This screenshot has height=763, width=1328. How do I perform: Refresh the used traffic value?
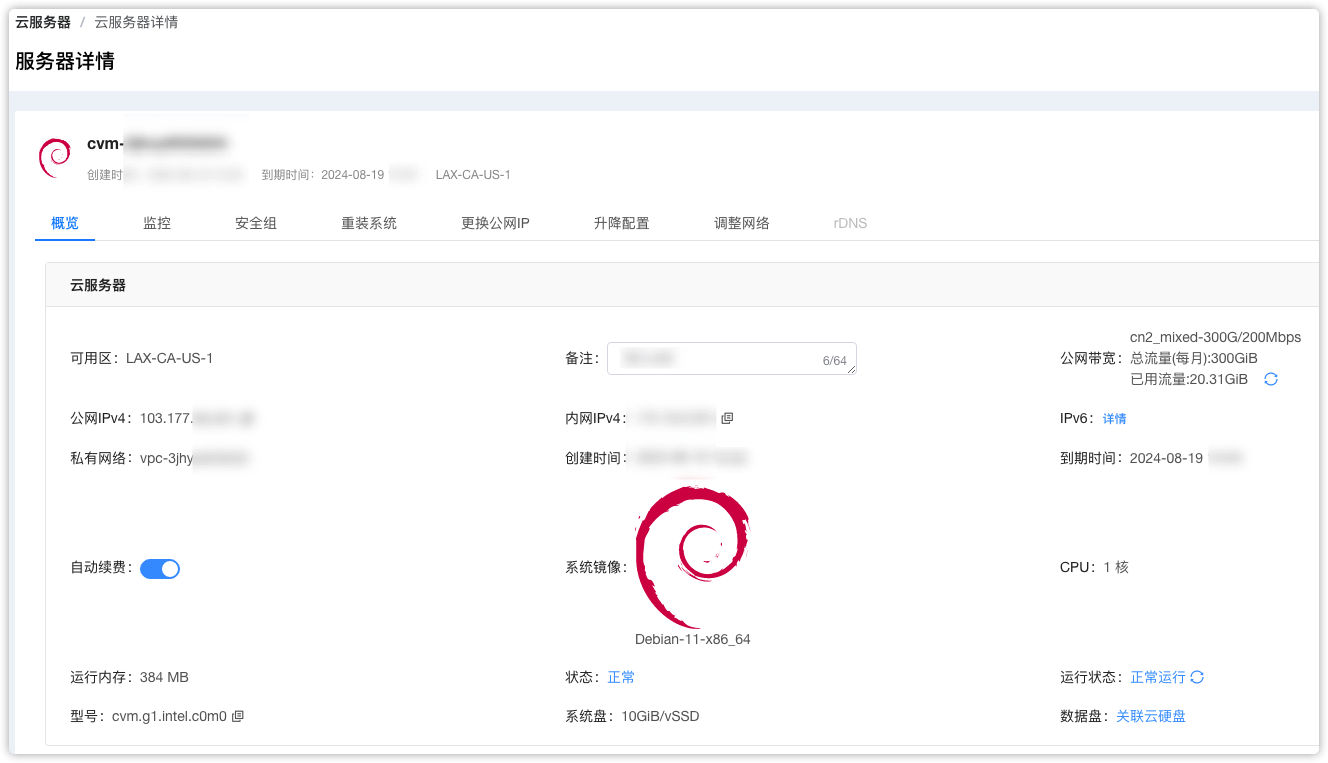(1271, 379)
